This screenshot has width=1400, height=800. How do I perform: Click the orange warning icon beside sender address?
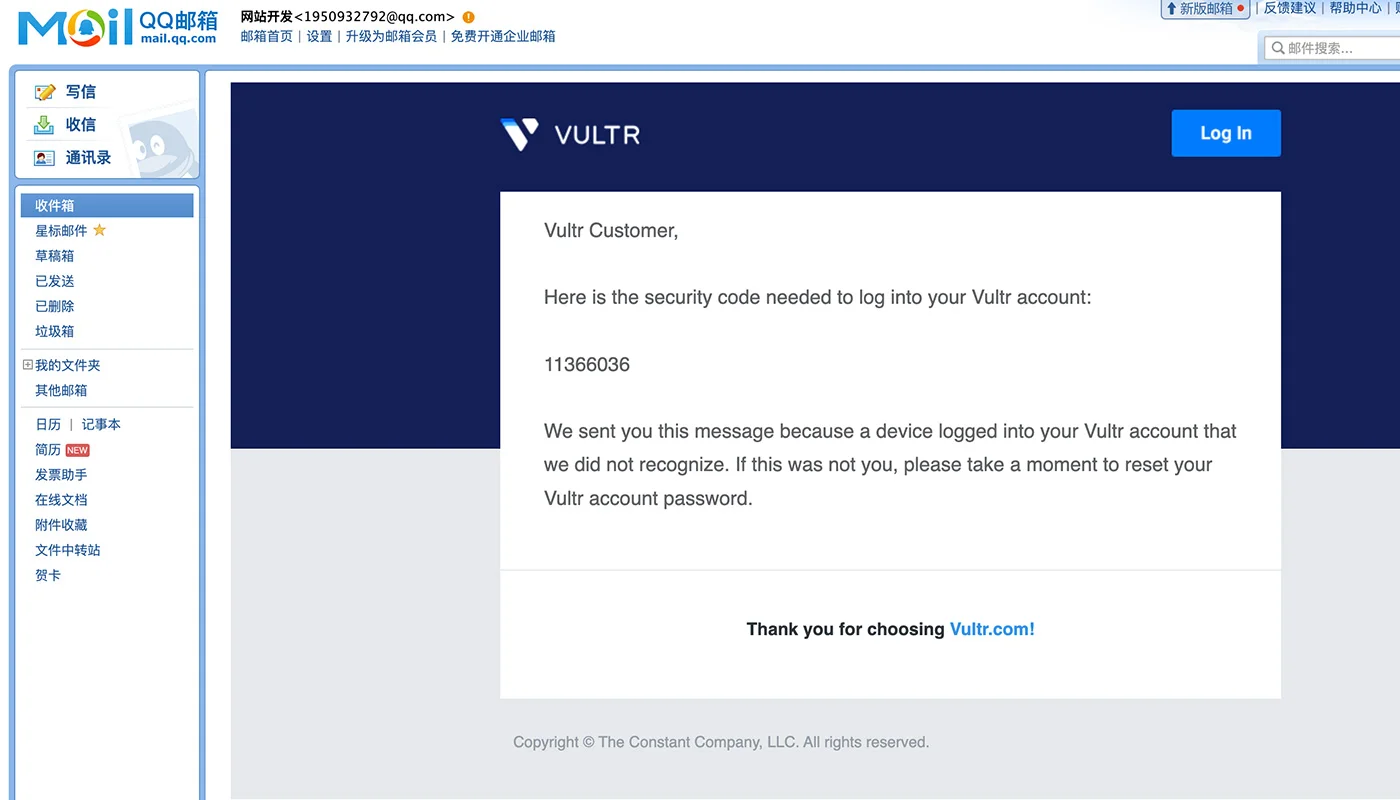click(466, 16)
